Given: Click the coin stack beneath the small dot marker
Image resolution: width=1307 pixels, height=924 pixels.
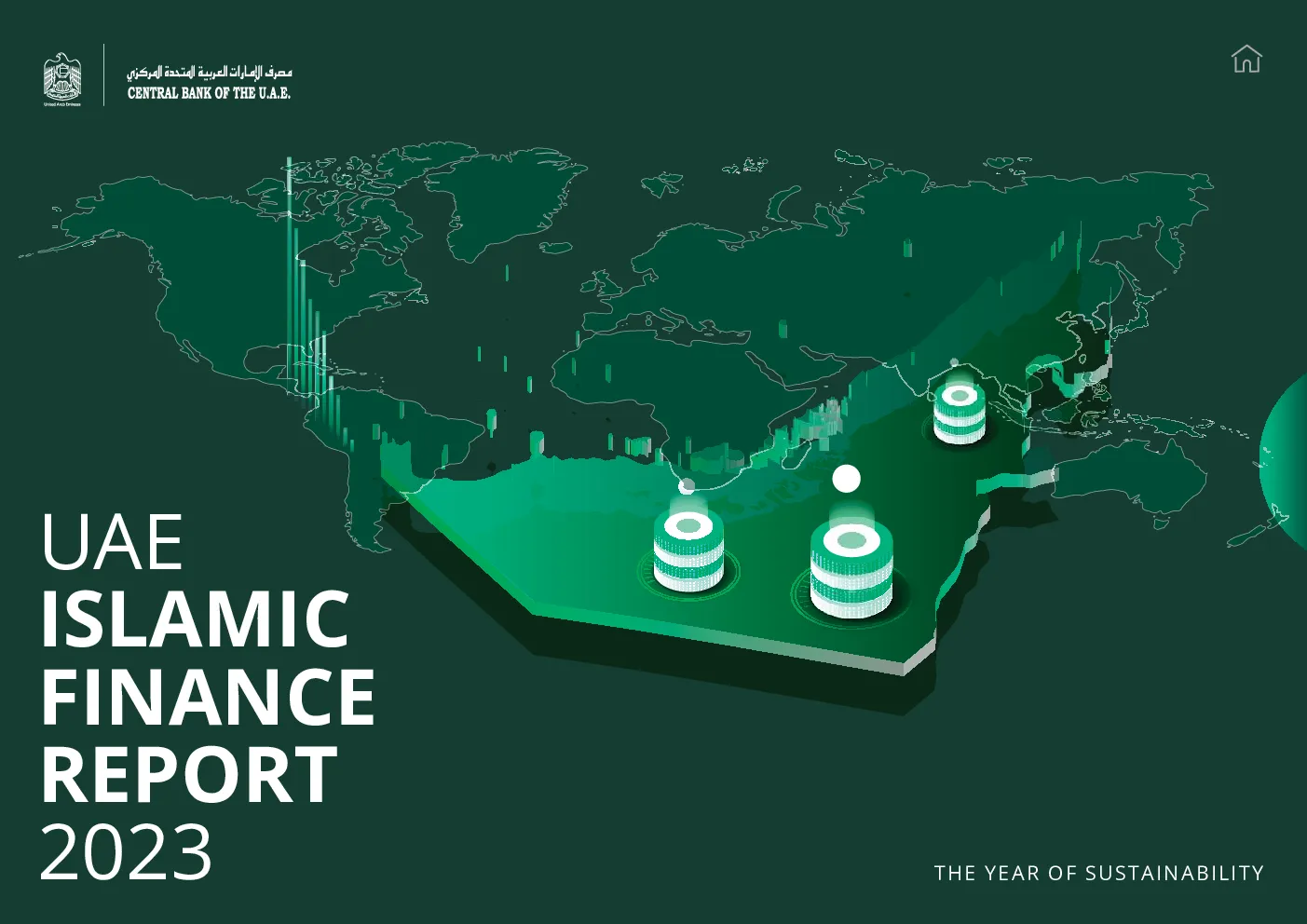Looking at the screenshot, I should [x=688, y=551].
